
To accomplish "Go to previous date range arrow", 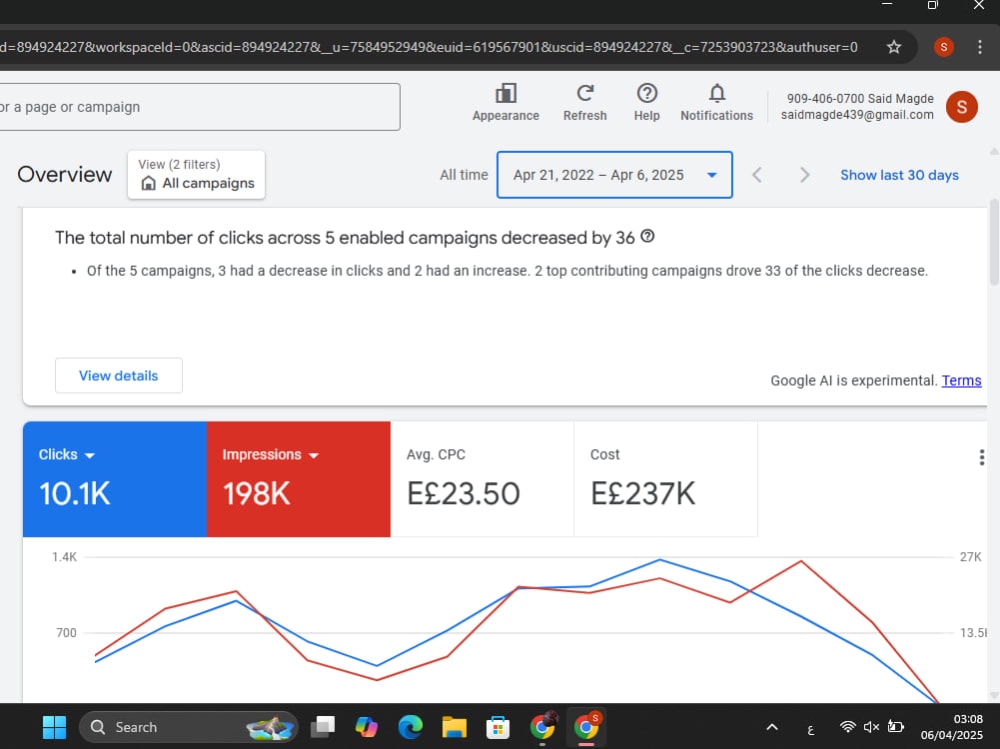I will [x=757, y=175].
